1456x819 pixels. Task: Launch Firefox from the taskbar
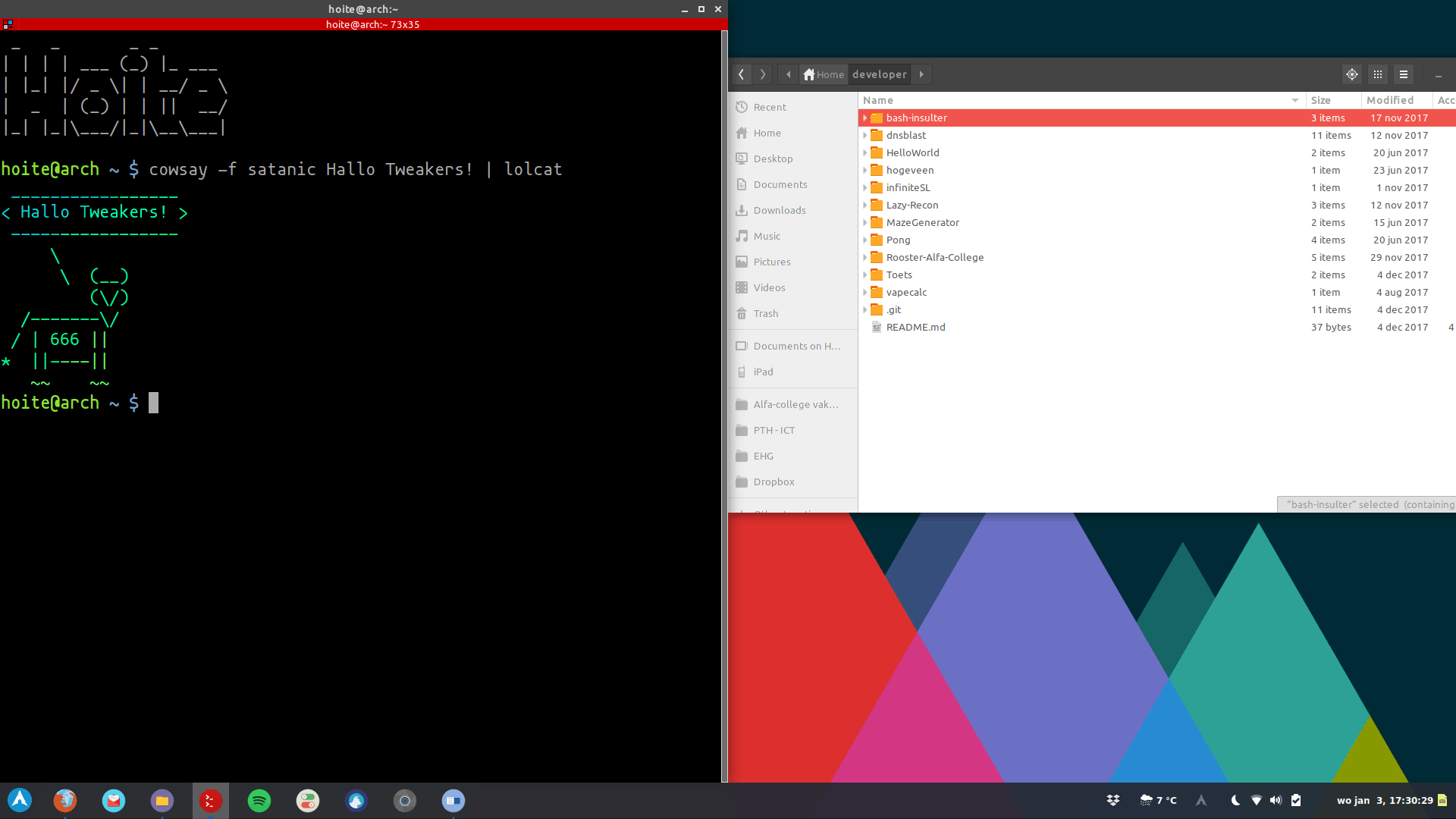tap(65, 801)
